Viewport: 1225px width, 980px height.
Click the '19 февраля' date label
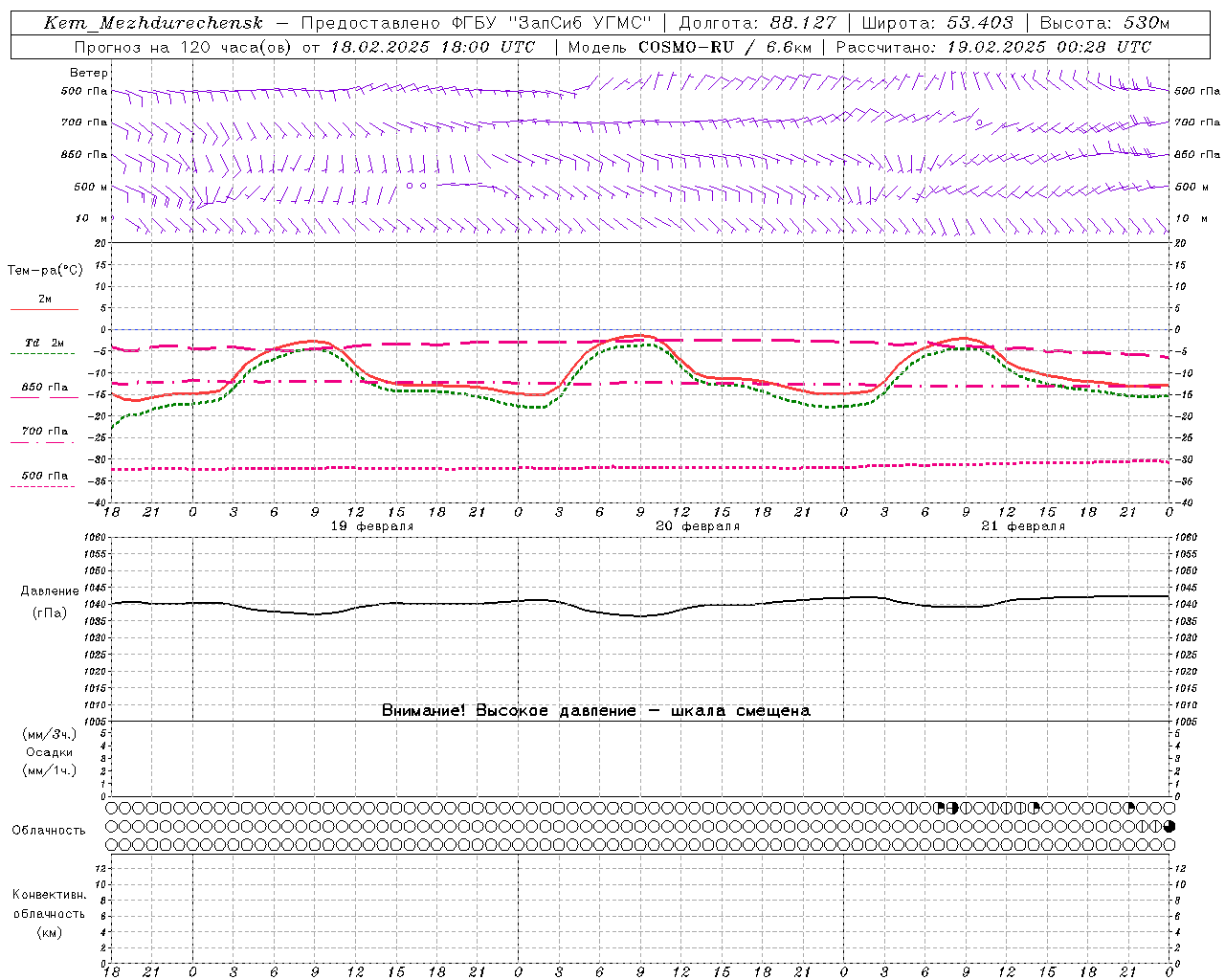372,526
